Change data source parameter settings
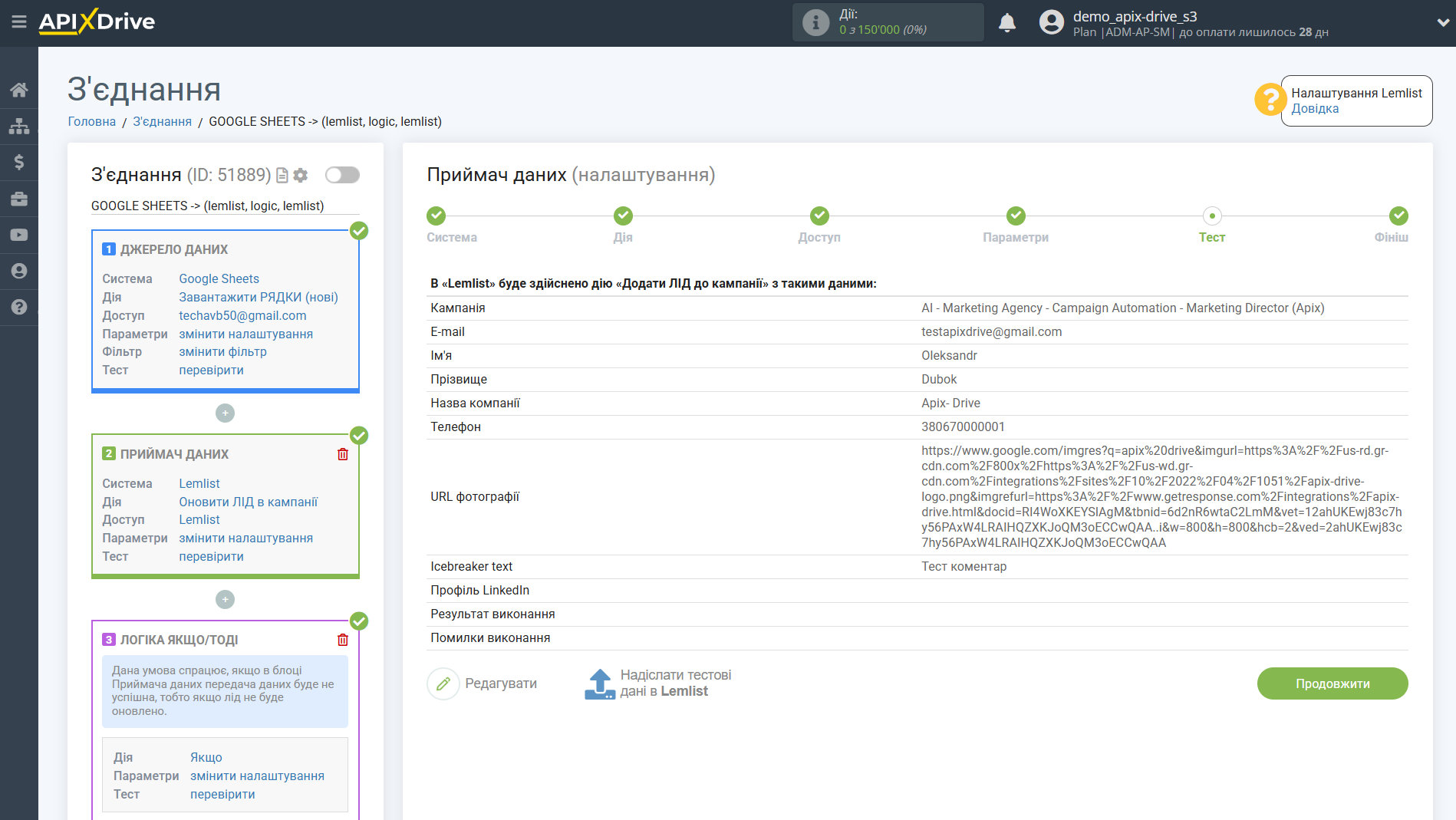The image size is (1456, 820). tap(245, 334)
